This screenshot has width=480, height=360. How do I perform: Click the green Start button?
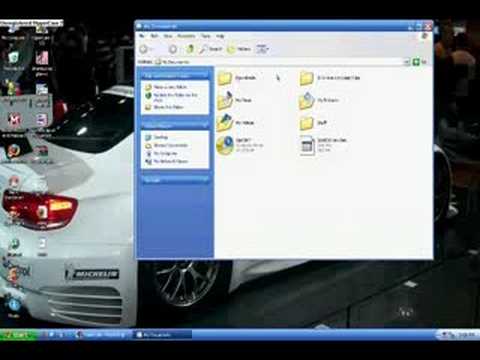19,335
